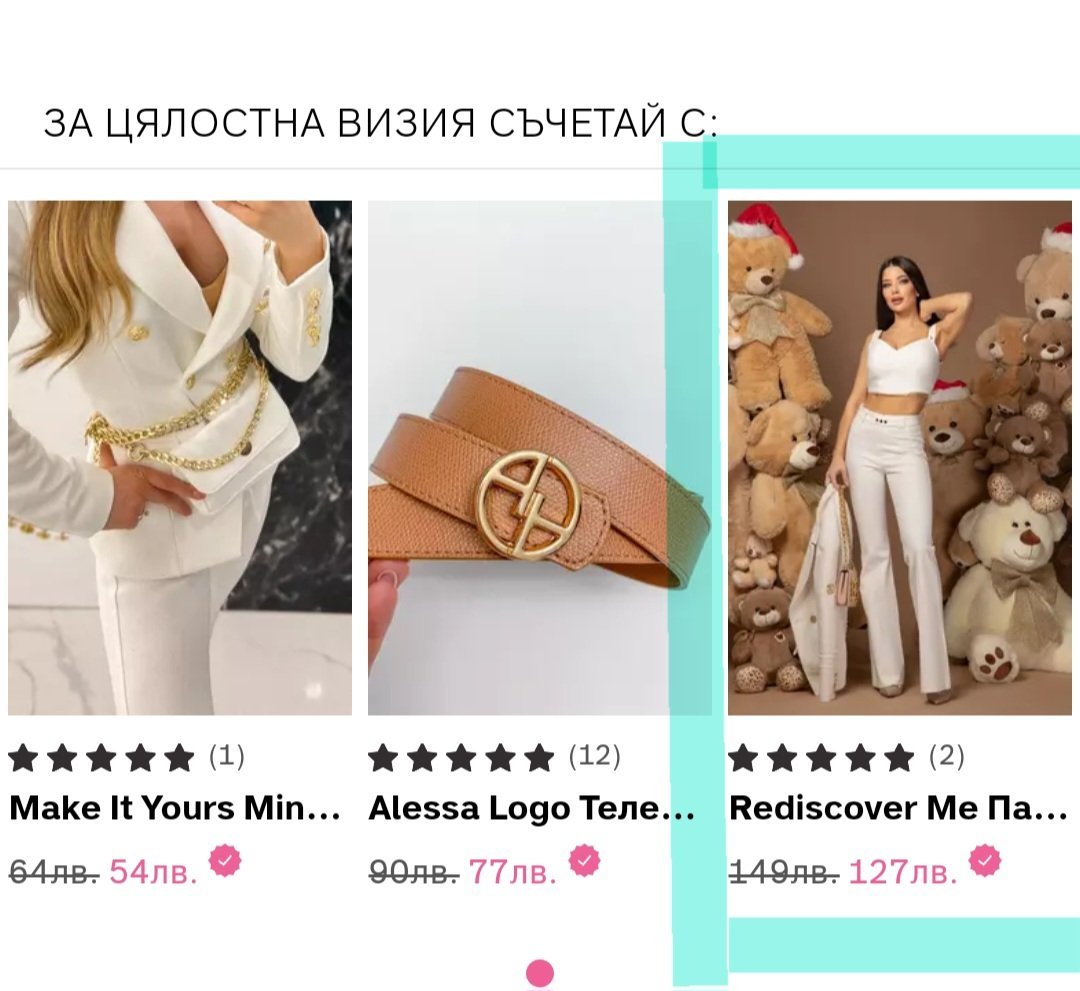The width and height of the screenshot is (1080, 991).
Task: Open the (1) review count
Action: coord(227,756)
